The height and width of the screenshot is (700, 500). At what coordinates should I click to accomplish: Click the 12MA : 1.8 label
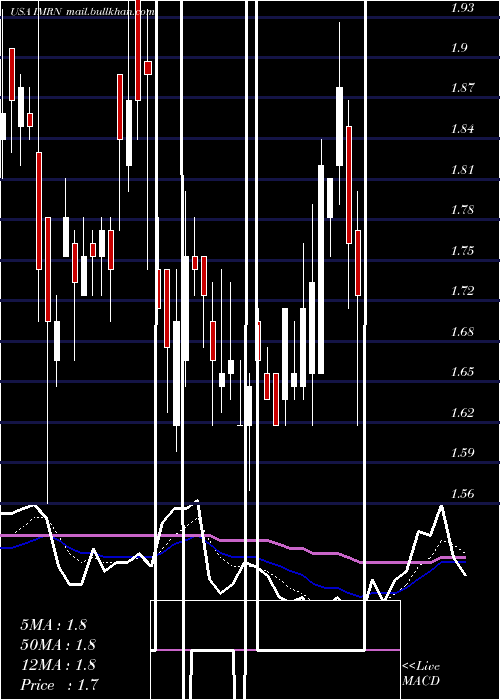tap(58, 665)
